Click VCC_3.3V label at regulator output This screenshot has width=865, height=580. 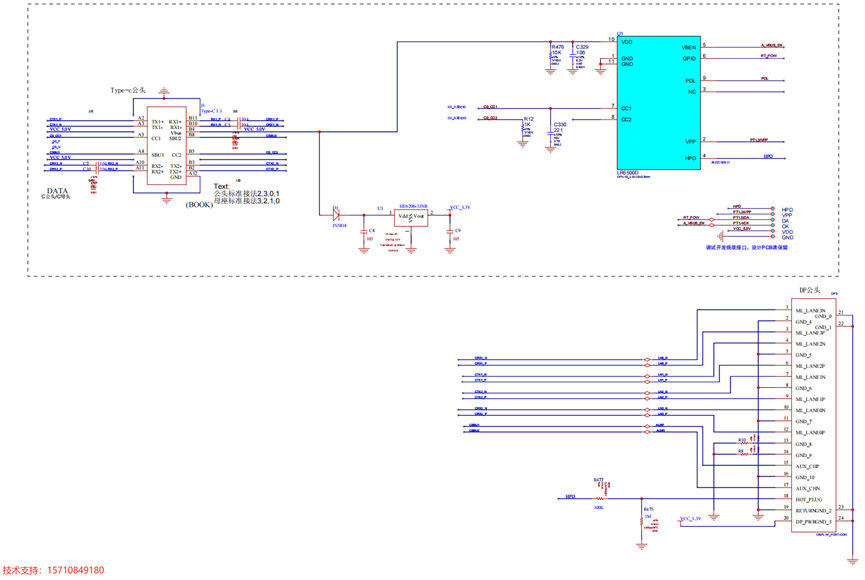click(460, 207)
